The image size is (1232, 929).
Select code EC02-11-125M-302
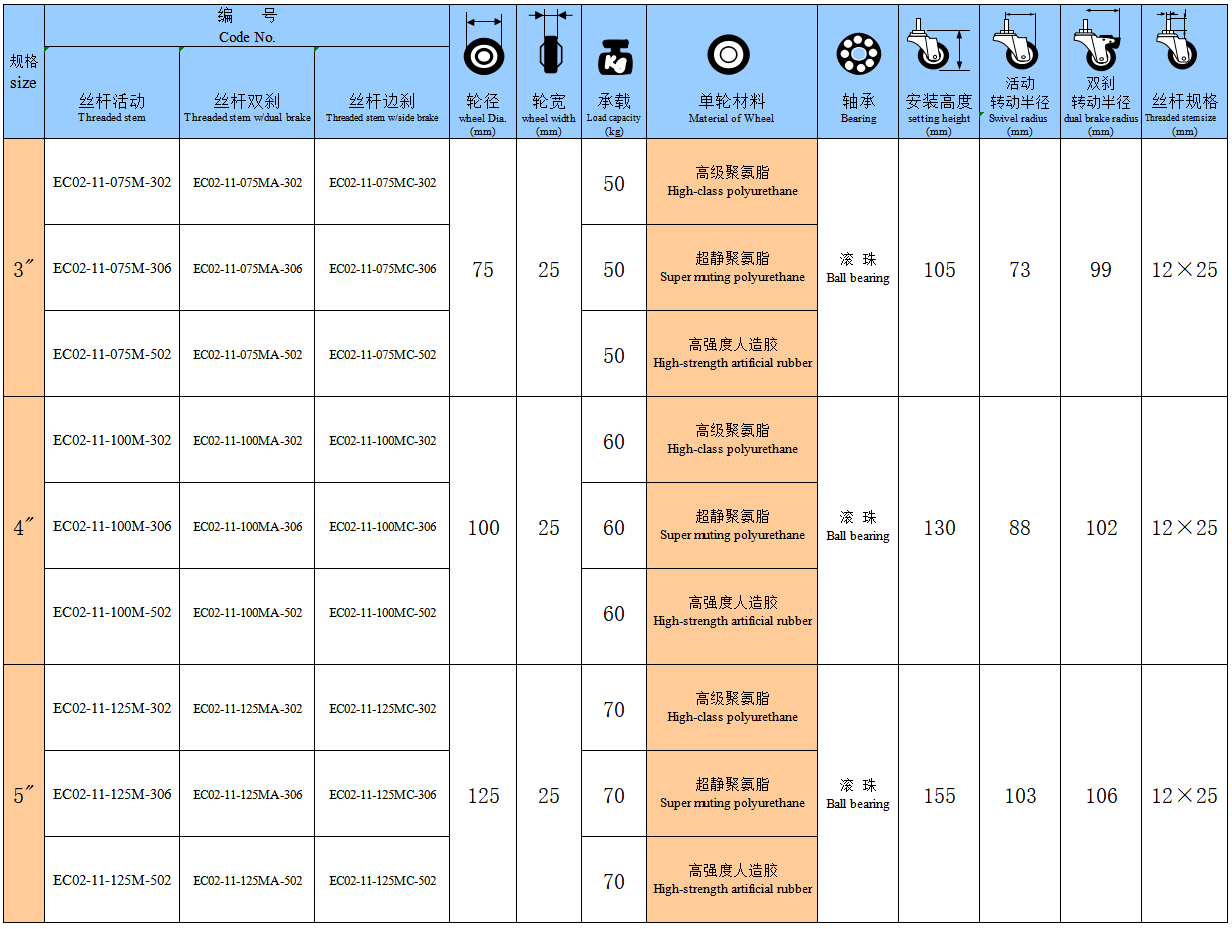click(112, 708)
